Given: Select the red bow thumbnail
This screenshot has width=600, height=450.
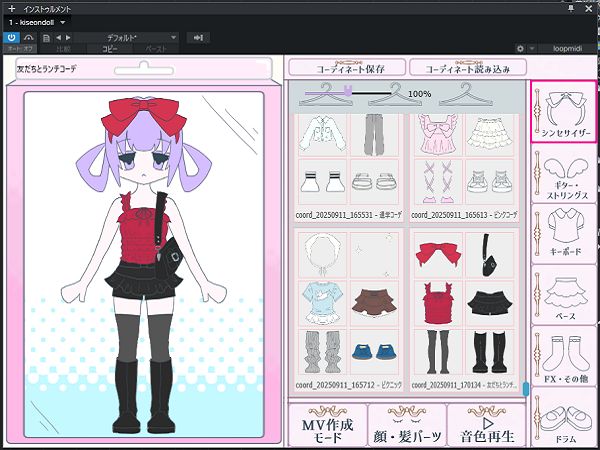Looking at the screenshot, I should click(x=438, y=255).
